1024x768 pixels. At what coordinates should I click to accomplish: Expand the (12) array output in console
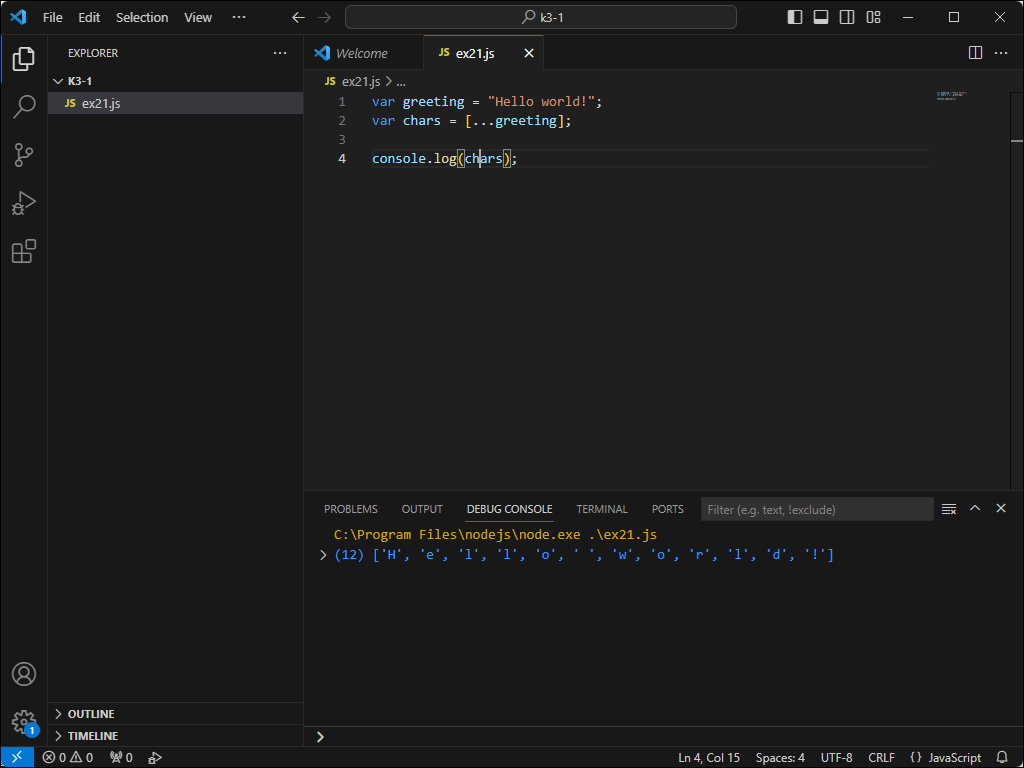[x=323, y=555]
